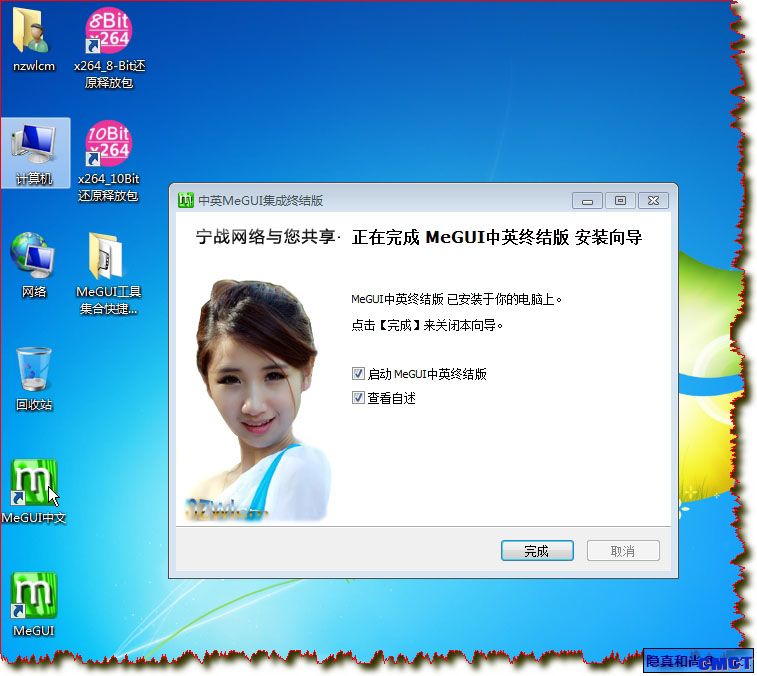Click the 取消 button

(622, 551)
